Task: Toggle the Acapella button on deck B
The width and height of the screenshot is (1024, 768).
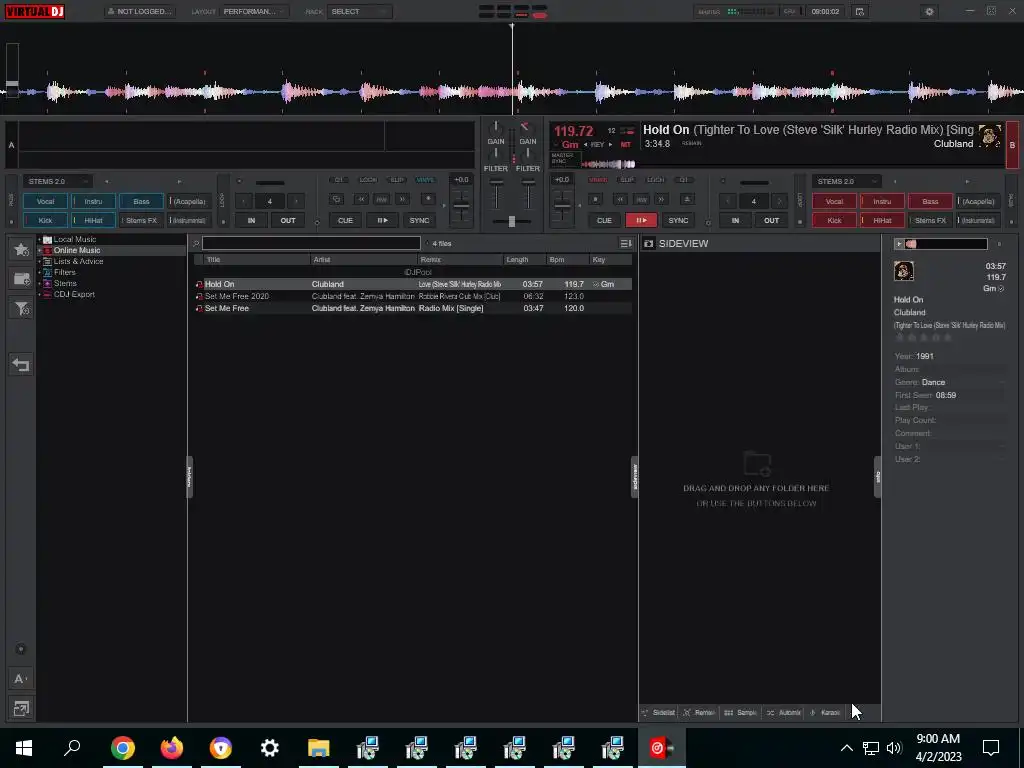Action: tap(978, 201)
